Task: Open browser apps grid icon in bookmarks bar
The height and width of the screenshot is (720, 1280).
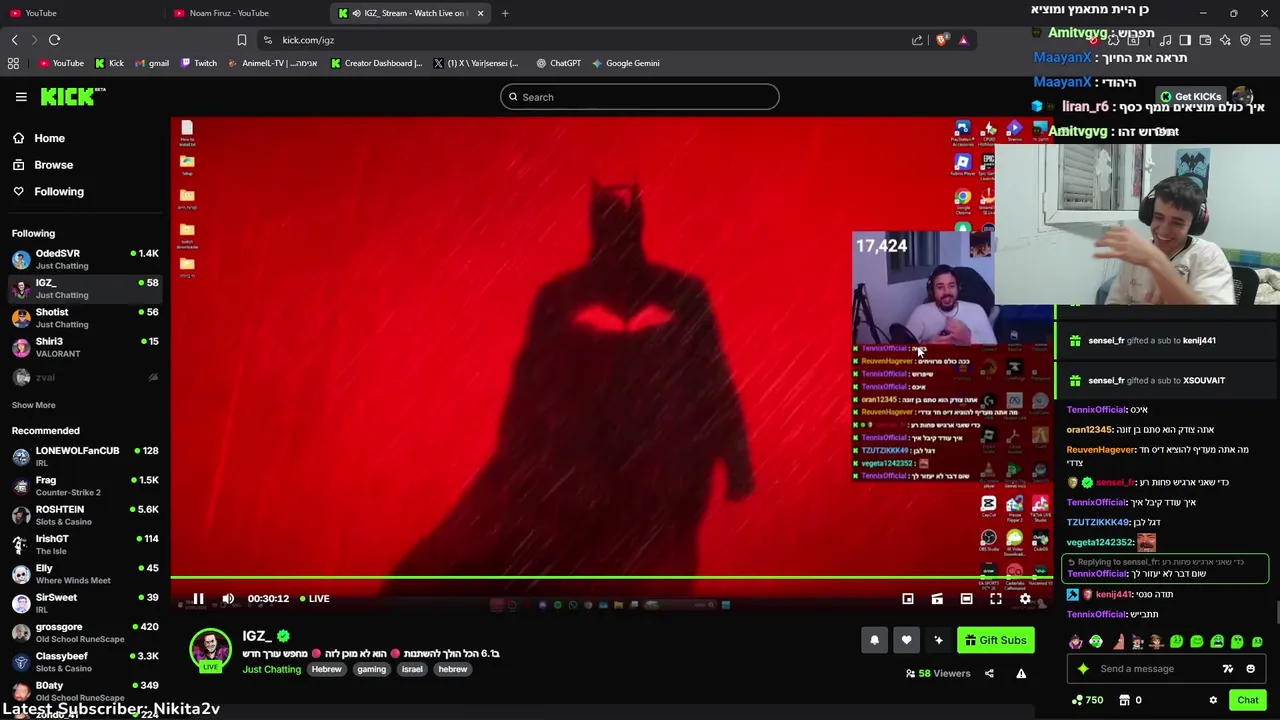Action: point(13,63)
